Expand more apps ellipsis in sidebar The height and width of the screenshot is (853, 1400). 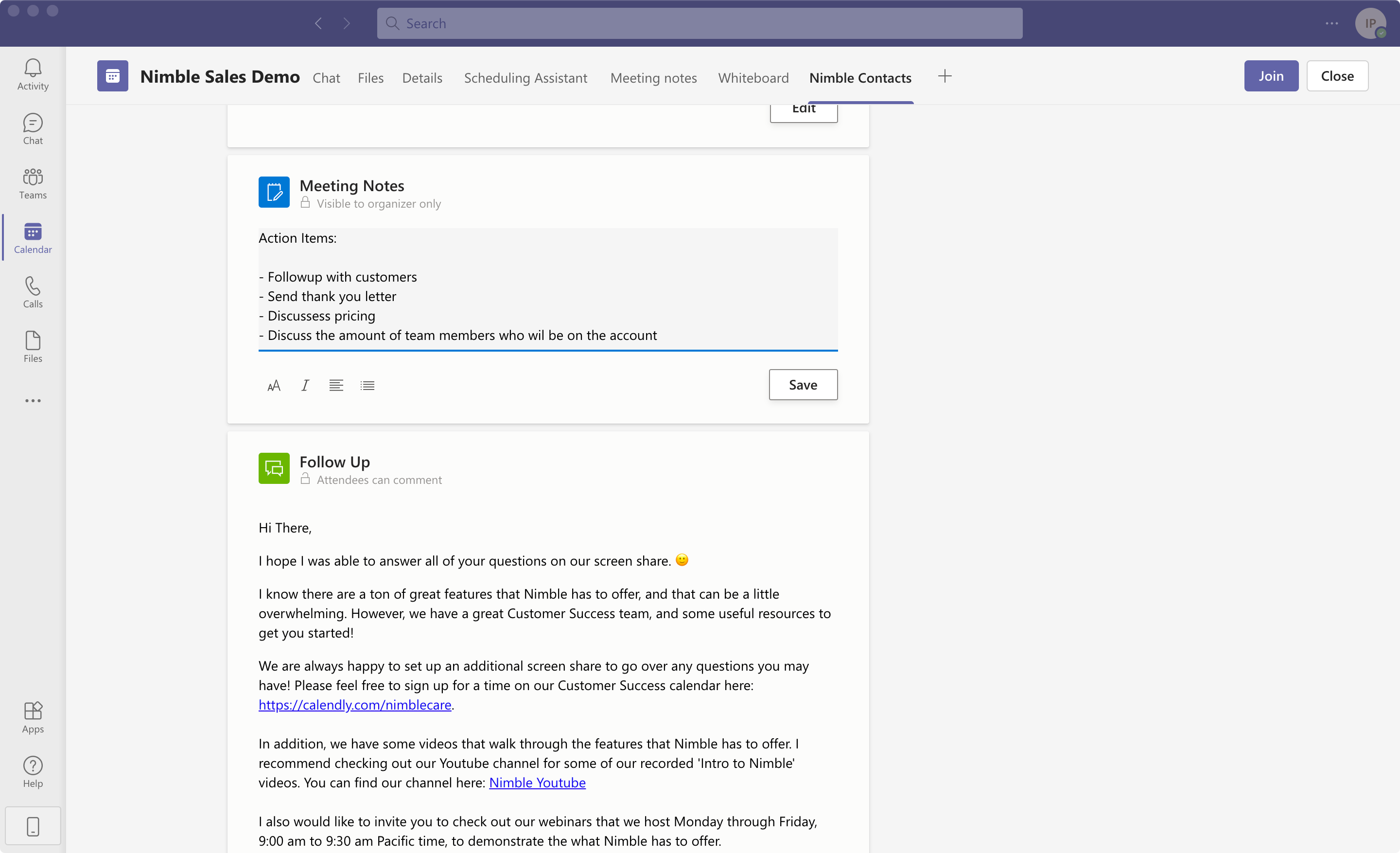(x=33, y=401)
